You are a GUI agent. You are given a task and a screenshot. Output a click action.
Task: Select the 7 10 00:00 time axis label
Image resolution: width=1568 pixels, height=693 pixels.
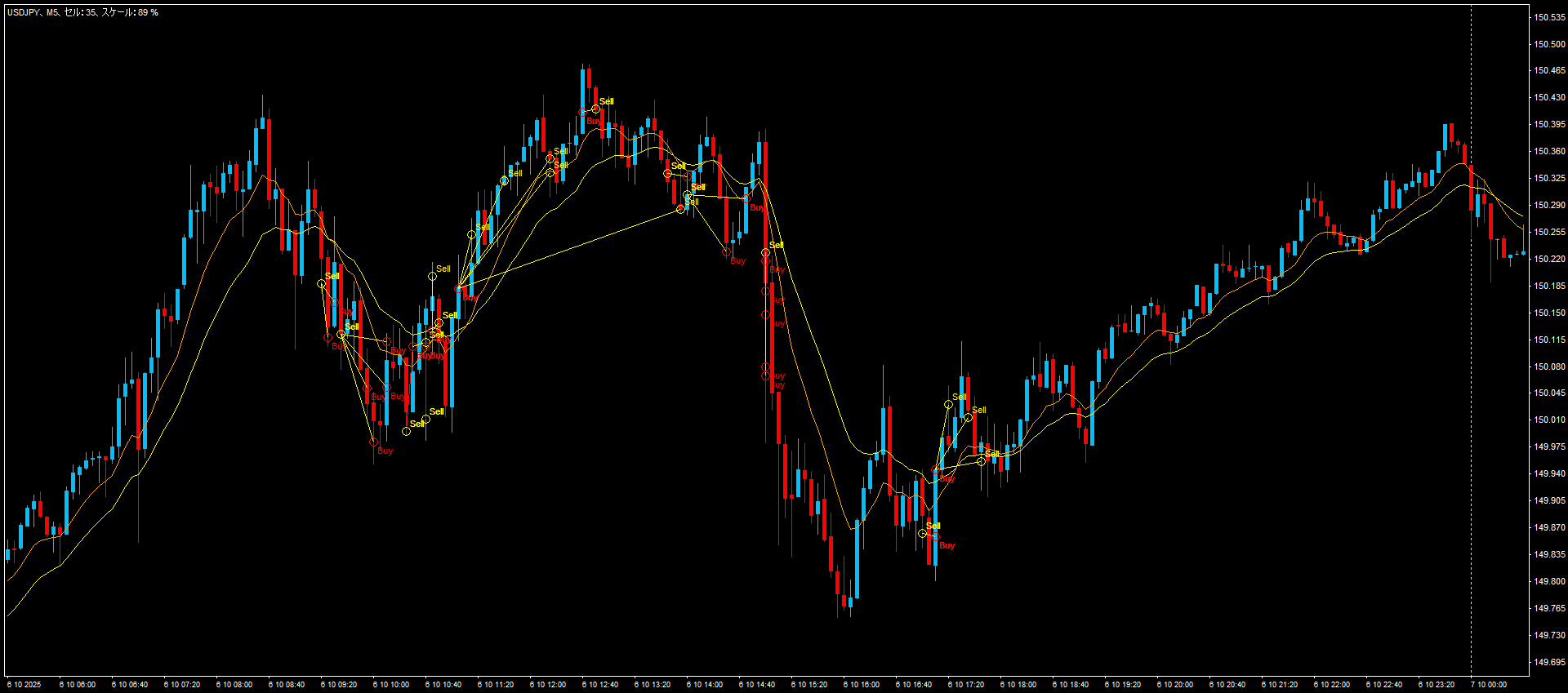[x=1488, y=685]
